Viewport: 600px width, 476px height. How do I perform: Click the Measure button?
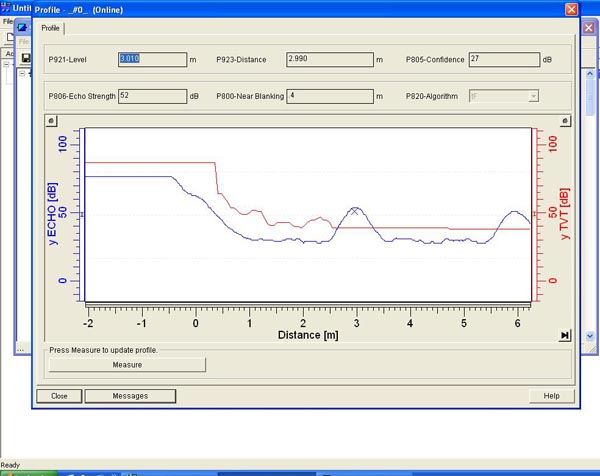pos(127,365)
